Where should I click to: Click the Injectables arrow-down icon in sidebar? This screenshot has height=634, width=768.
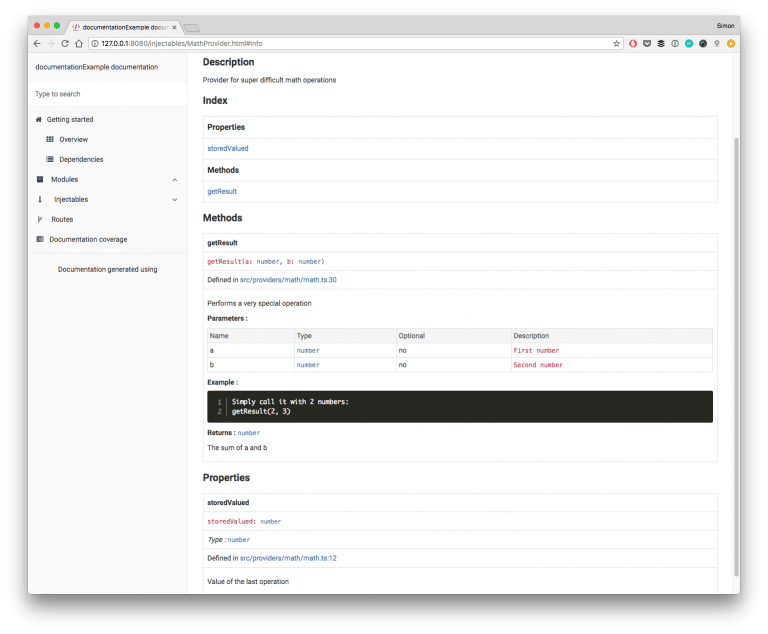[40, 200]
